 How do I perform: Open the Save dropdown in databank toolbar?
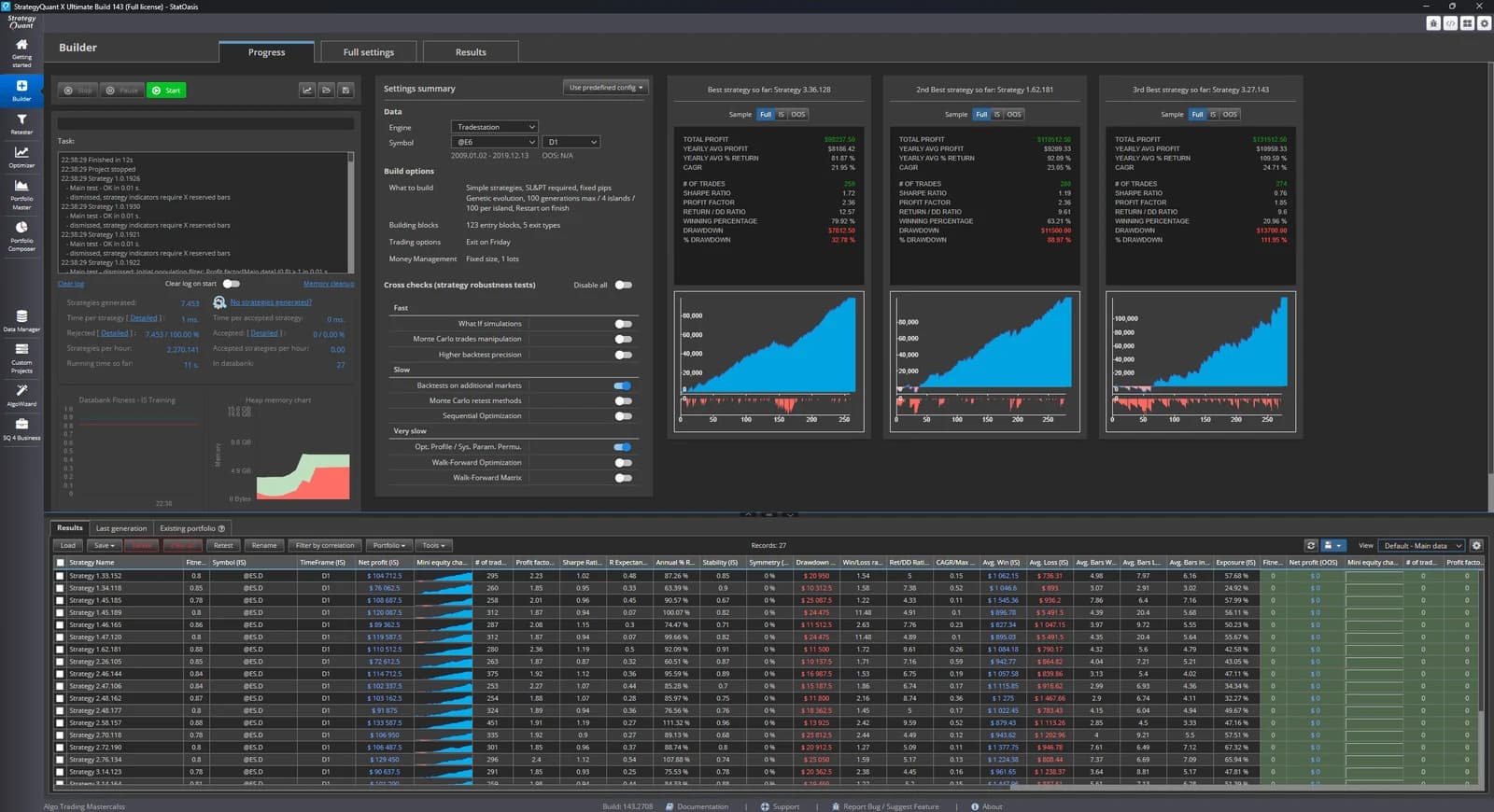coord(105,545)
